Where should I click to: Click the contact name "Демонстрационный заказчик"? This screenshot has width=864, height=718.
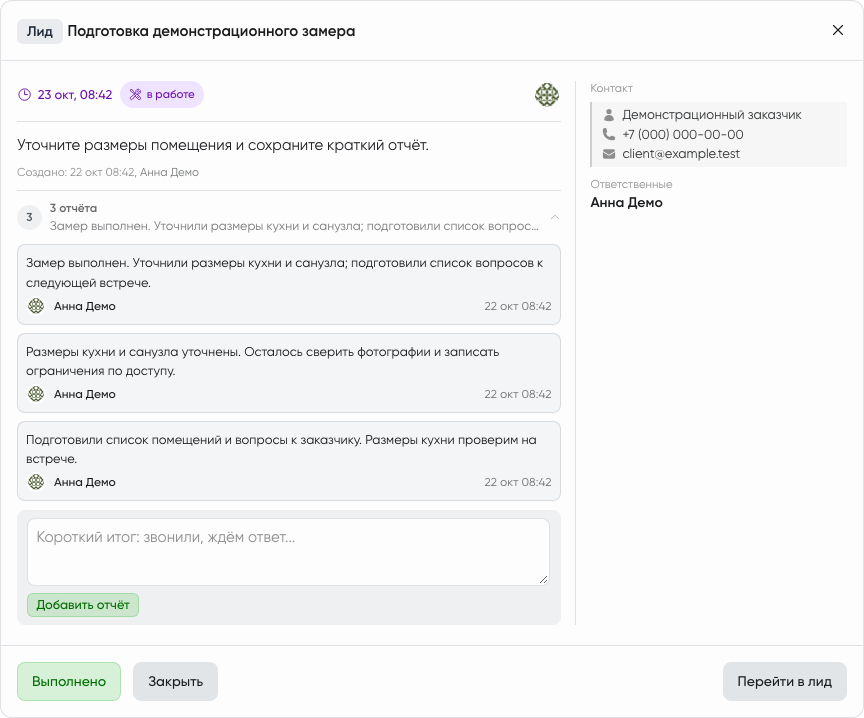pyautogui.click(x=712, y=115)
